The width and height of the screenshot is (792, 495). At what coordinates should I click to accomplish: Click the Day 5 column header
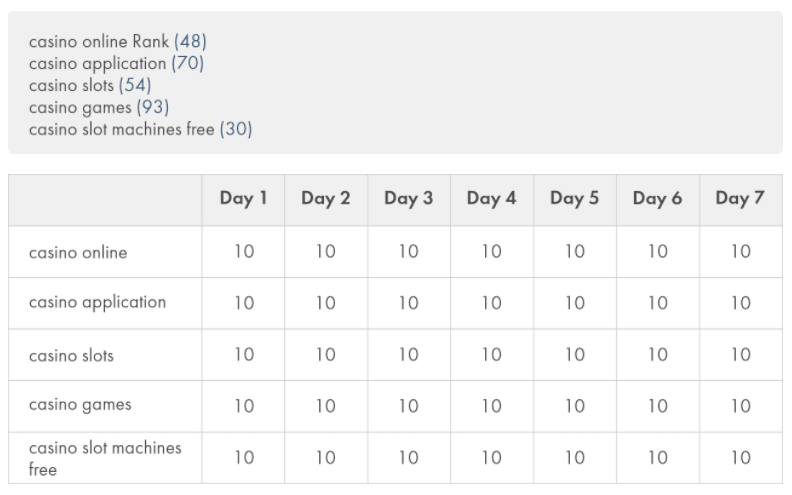574,199
